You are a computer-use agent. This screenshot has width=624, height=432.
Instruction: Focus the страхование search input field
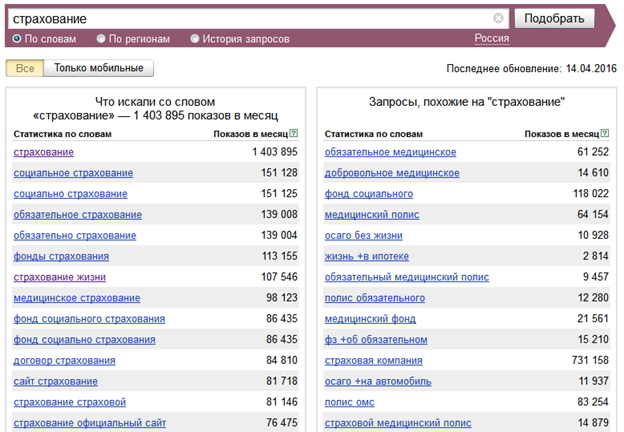pos(251,19)
